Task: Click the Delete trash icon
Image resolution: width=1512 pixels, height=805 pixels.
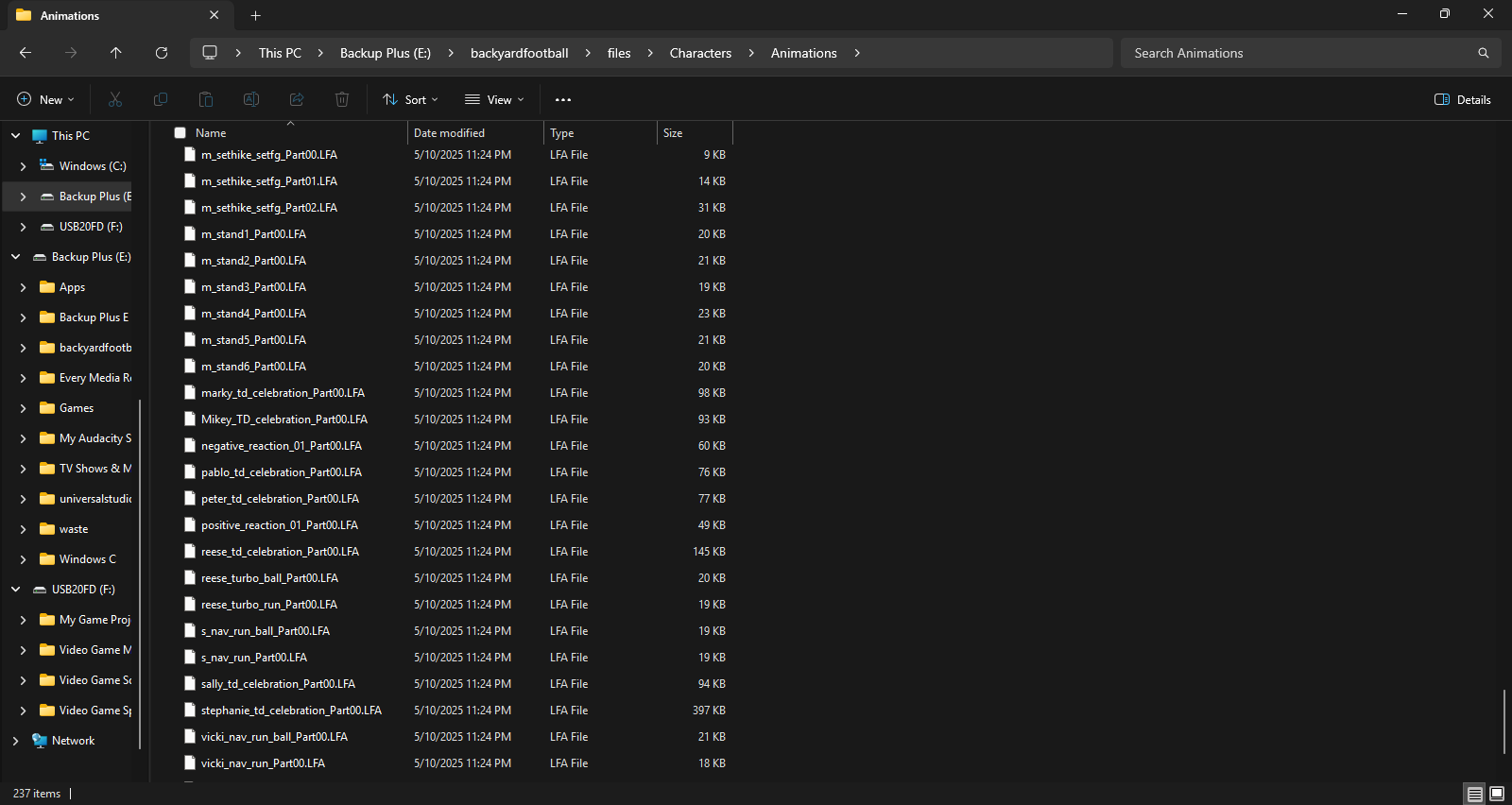Action: point(342,99)
